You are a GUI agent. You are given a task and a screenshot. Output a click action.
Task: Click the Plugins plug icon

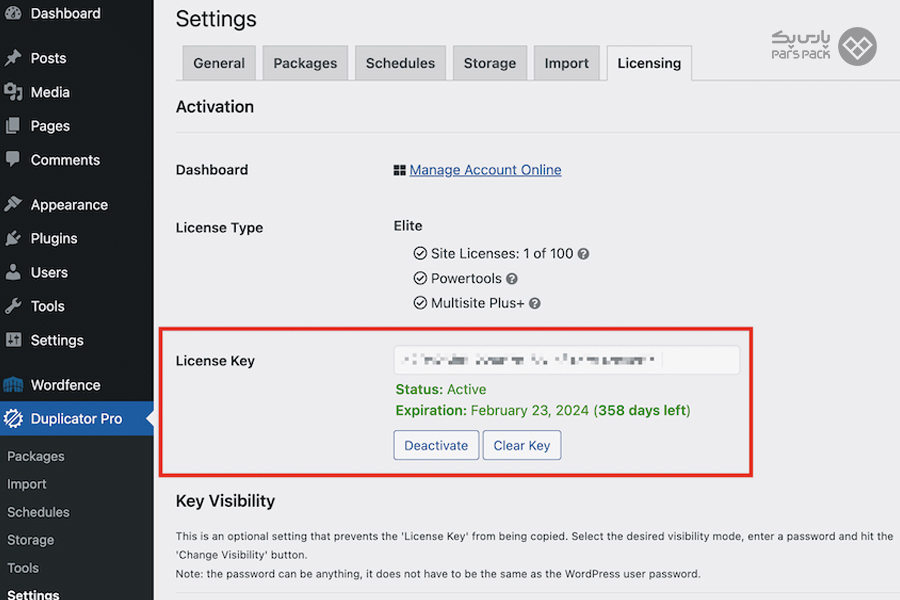click(x=13, y=238)
